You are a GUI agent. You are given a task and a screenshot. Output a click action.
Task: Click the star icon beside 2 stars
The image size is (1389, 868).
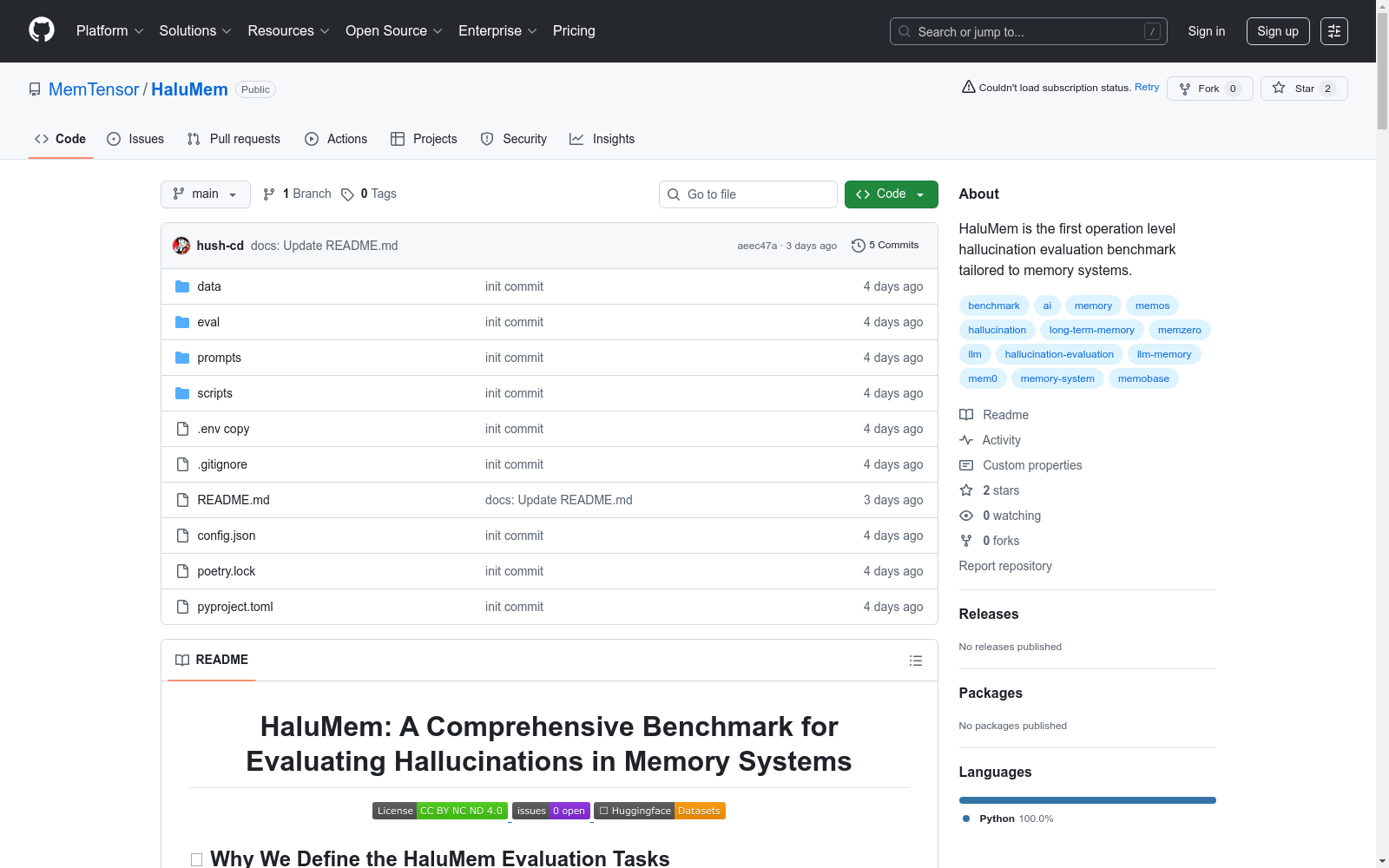click(x=966, y=490)
